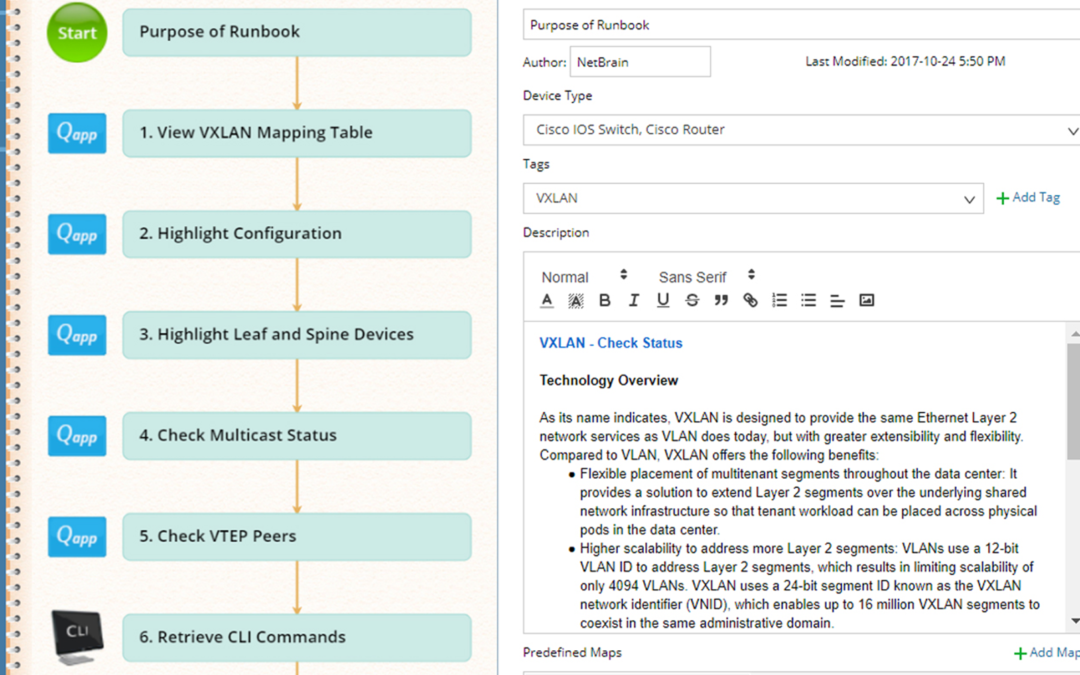Select the Purpose of Runbook step
This screenshot has height=675, width=1080.
(297, 32)
